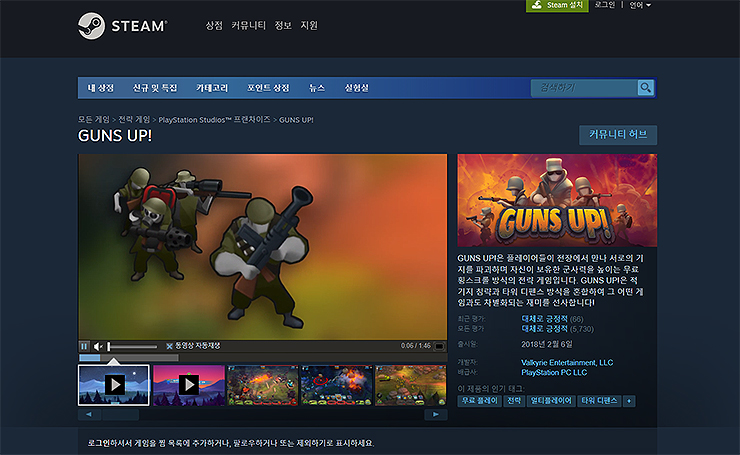Click the 전략 tag
740x455 pixels.
[x=514, y=401]
